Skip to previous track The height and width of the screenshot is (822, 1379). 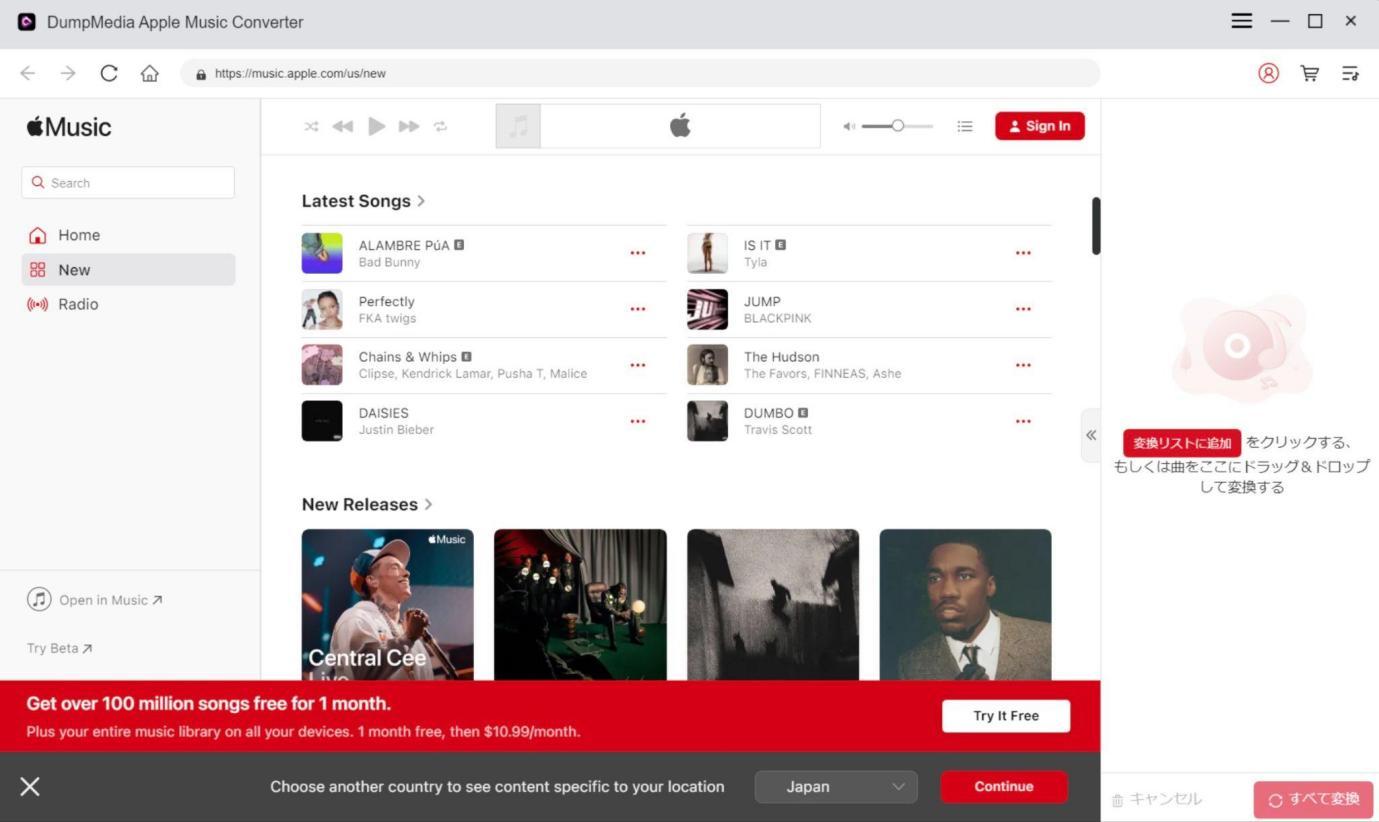(343, 126)
